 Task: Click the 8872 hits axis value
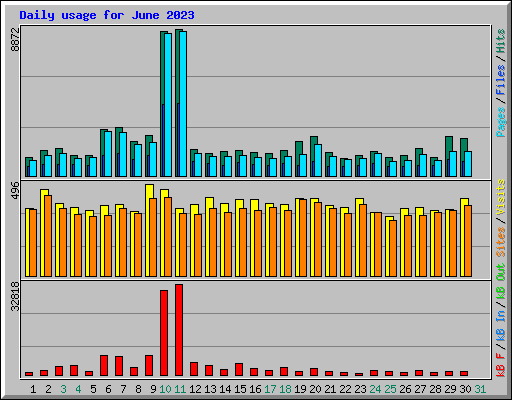[x=15, y=39]
